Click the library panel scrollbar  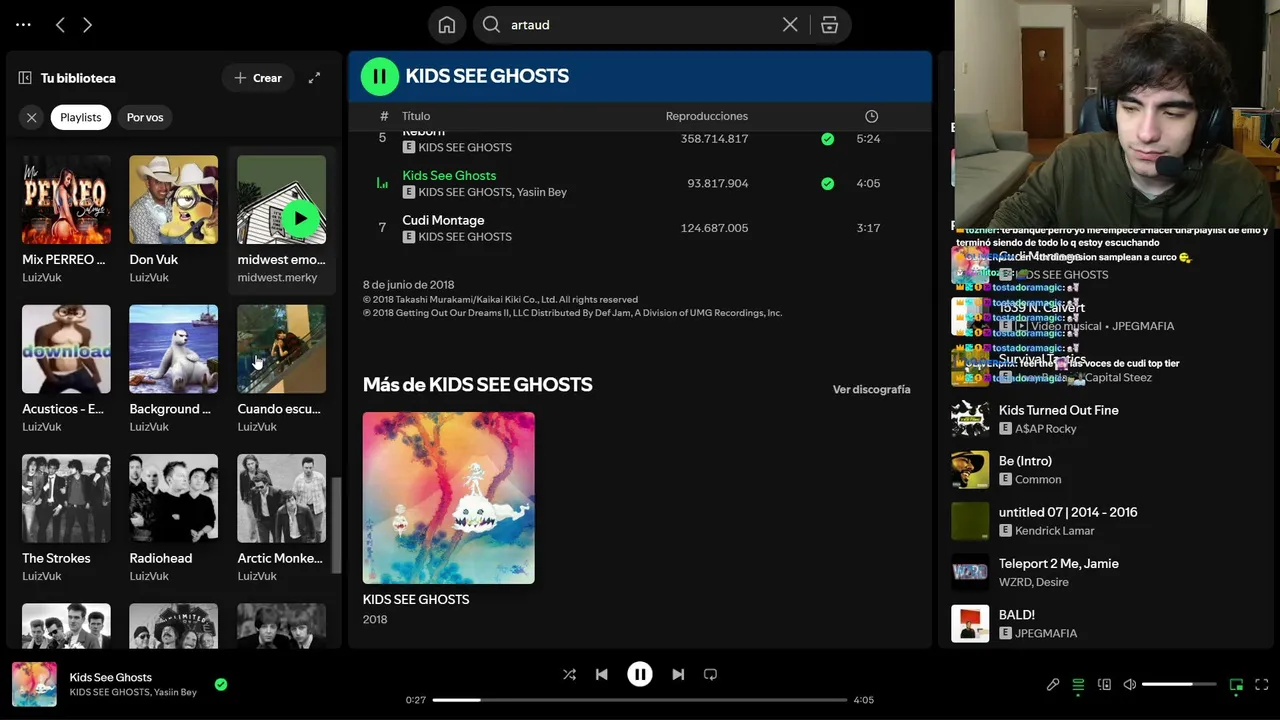[x=336, y=524]
